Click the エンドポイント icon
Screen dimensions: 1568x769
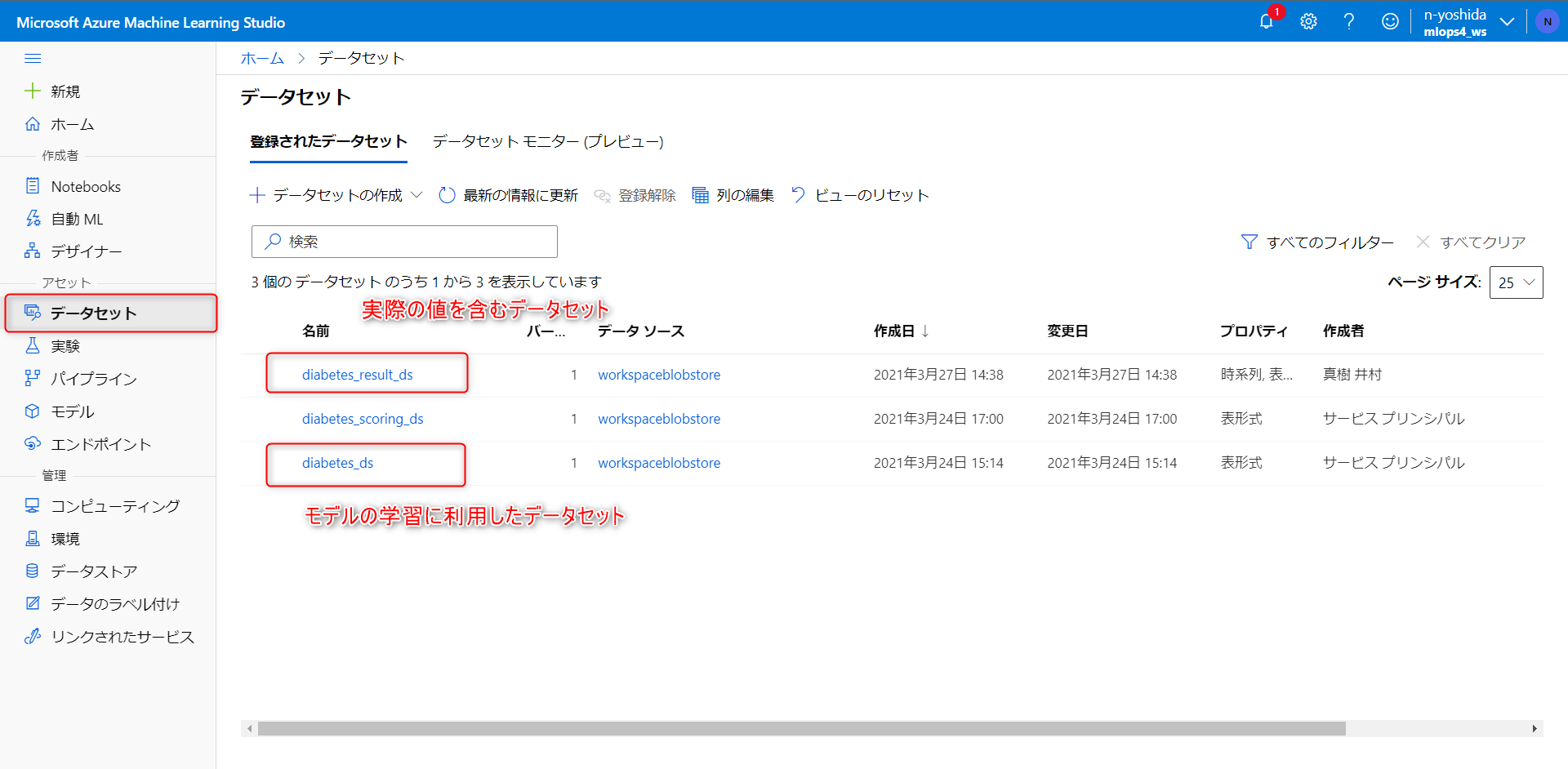(x=33, y=443)
